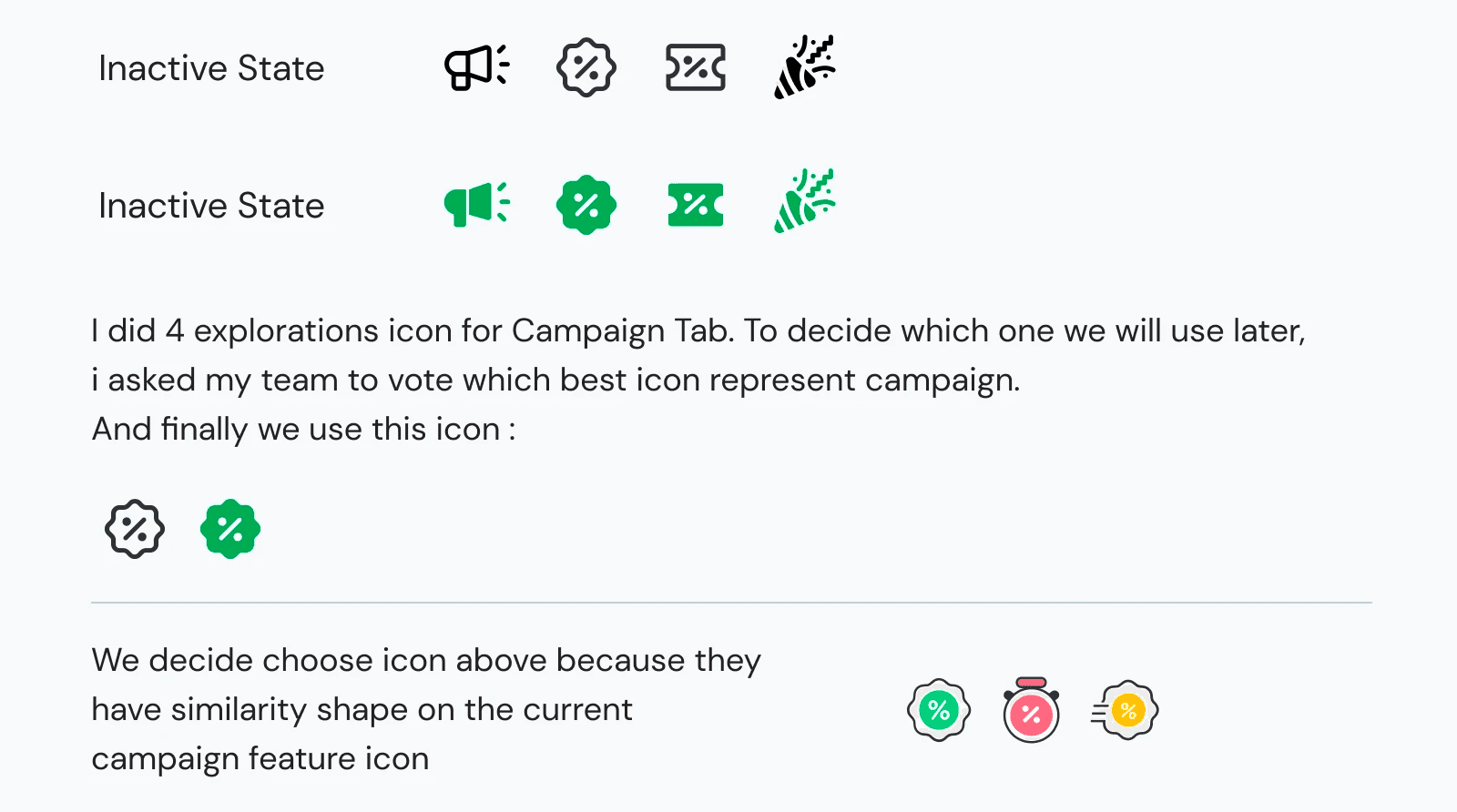
Task: Select green percent badge beside green ticket
Action: (586, 204)
